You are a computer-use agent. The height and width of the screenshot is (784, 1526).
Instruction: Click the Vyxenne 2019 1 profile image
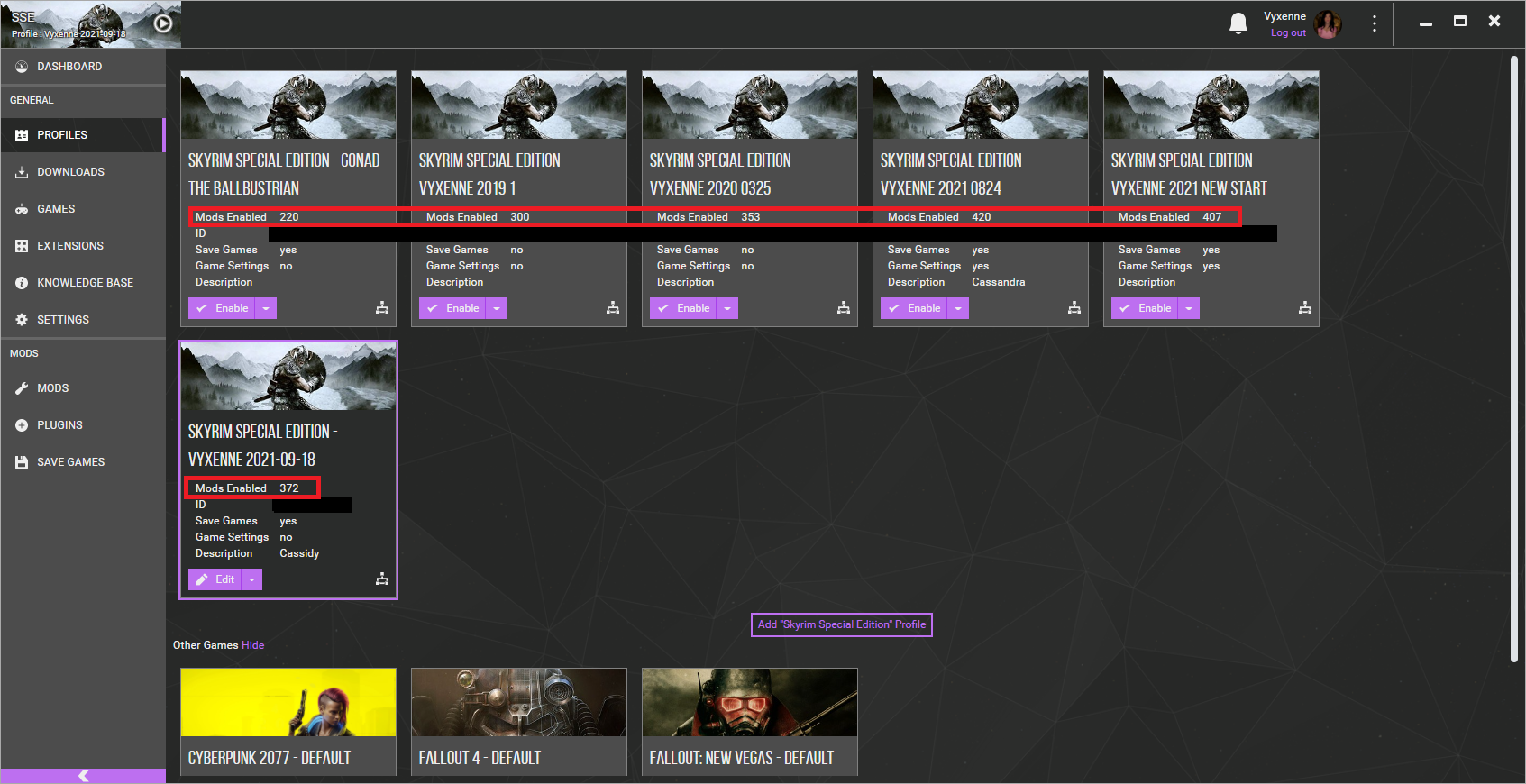pos(519,105)
